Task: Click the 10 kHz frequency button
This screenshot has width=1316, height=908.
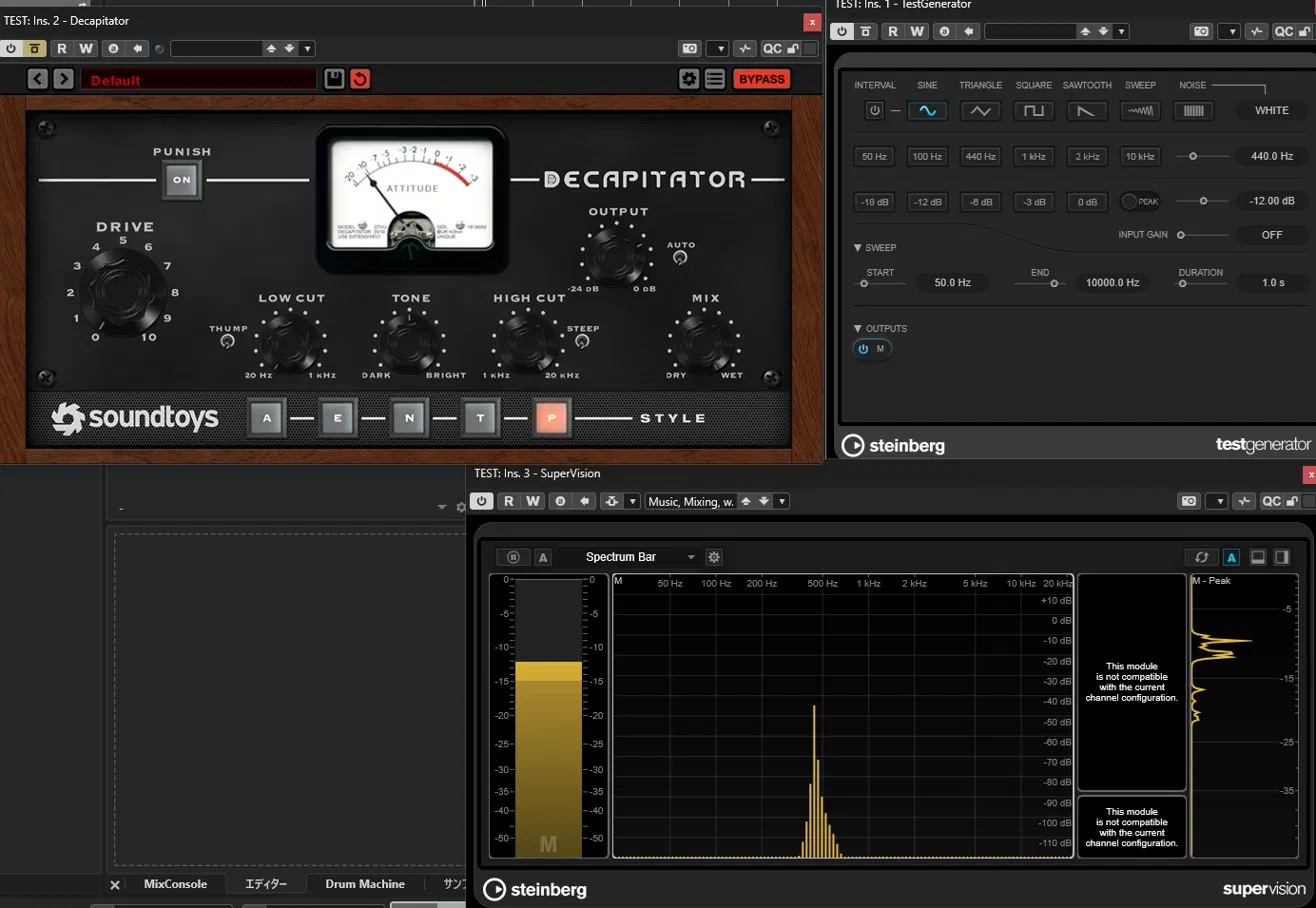Action: coord(1140,156)
